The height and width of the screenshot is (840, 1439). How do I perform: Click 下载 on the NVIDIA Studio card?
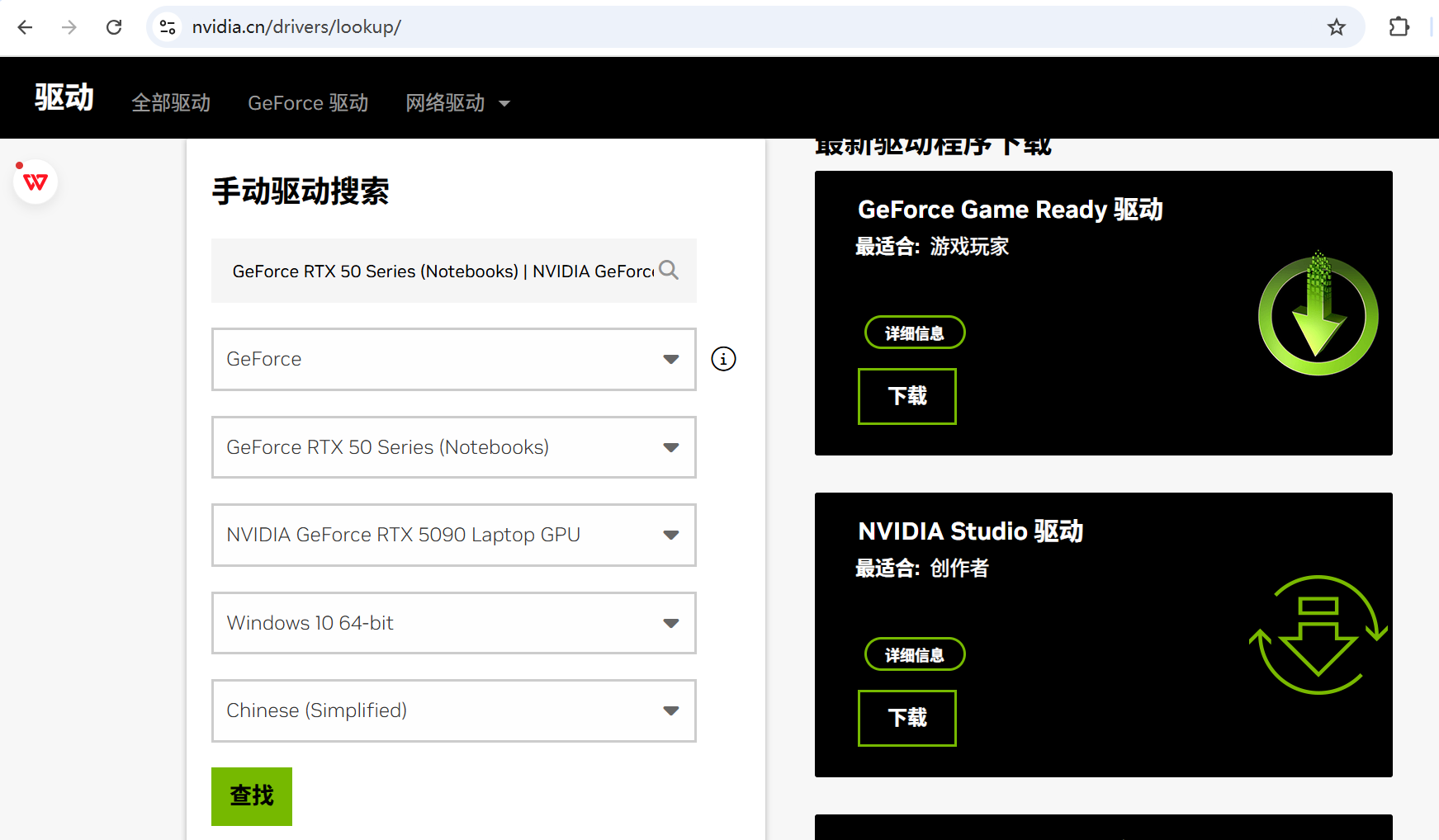coord(907,718)
